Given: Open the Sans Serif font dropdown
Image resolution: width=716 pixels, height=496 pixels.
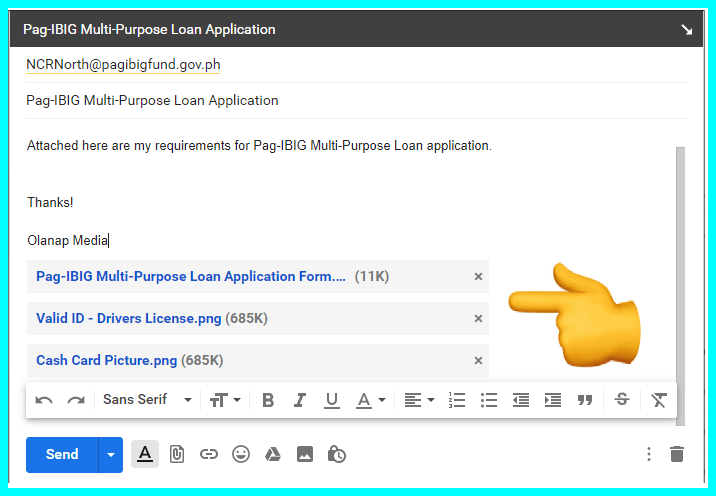Looking at the screenshot, I should (x=147, y=400).
